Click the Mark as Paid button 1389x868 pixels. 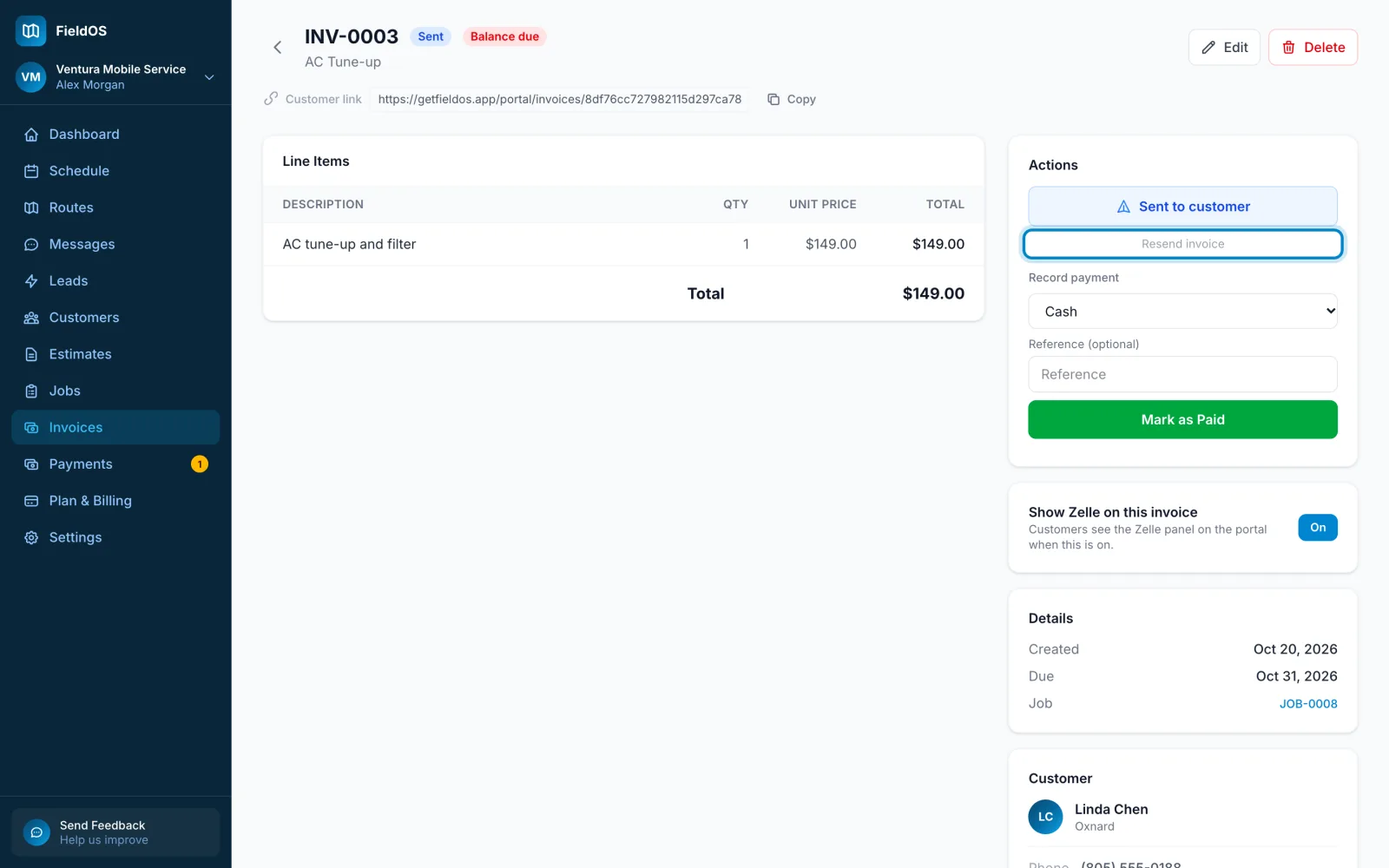click(1182, 420)
